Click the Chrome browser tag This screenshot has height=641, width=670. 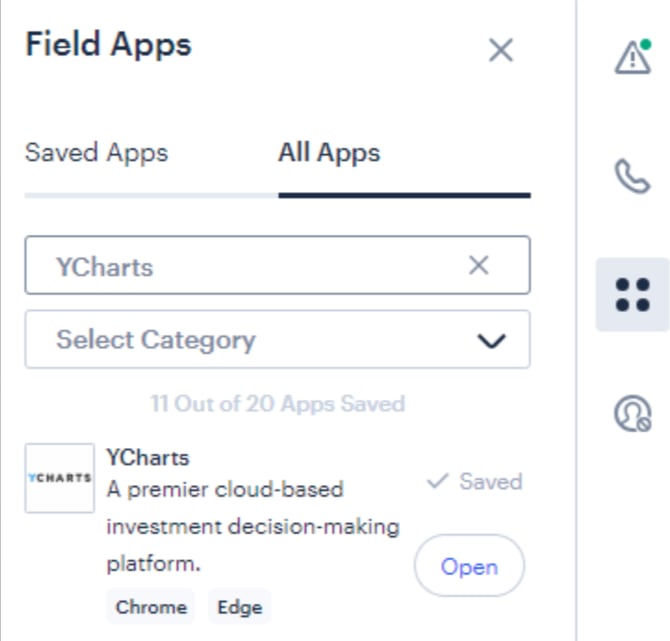pos(151,607)
